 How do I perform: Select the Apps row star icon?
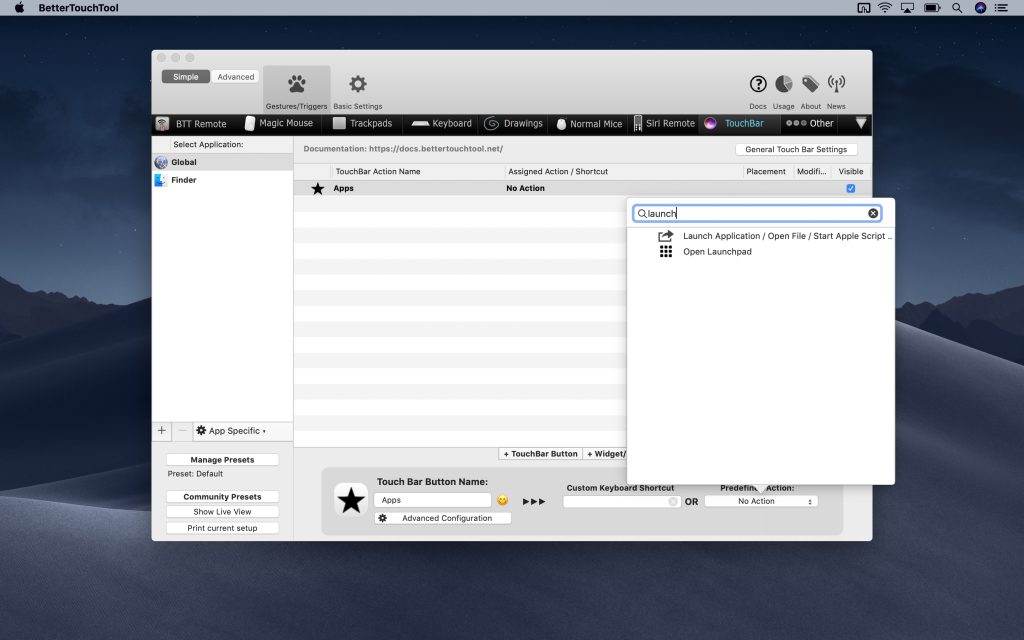[317, 188]
